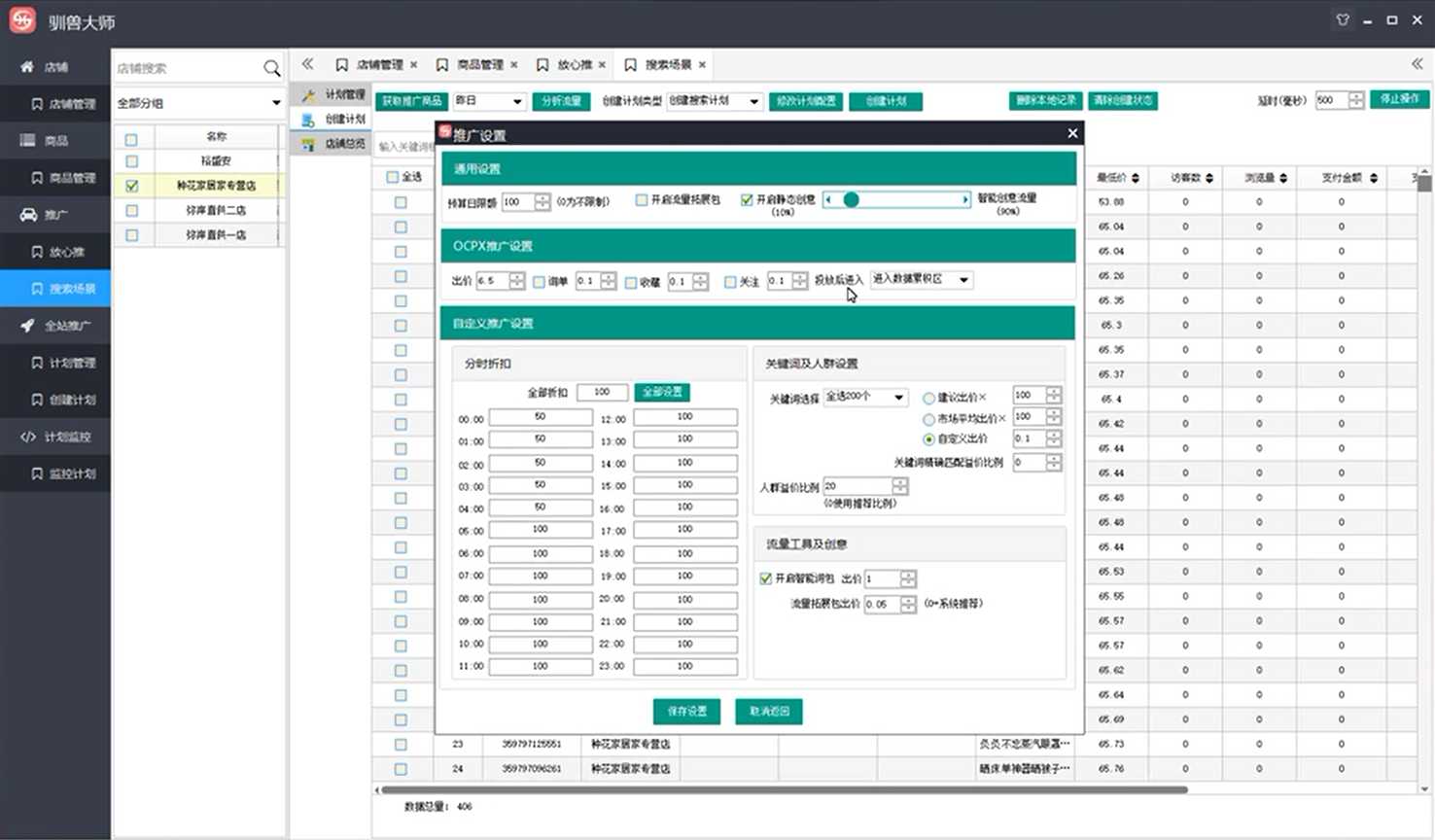Close the 商品管理 tab via its x

[513, 65]
